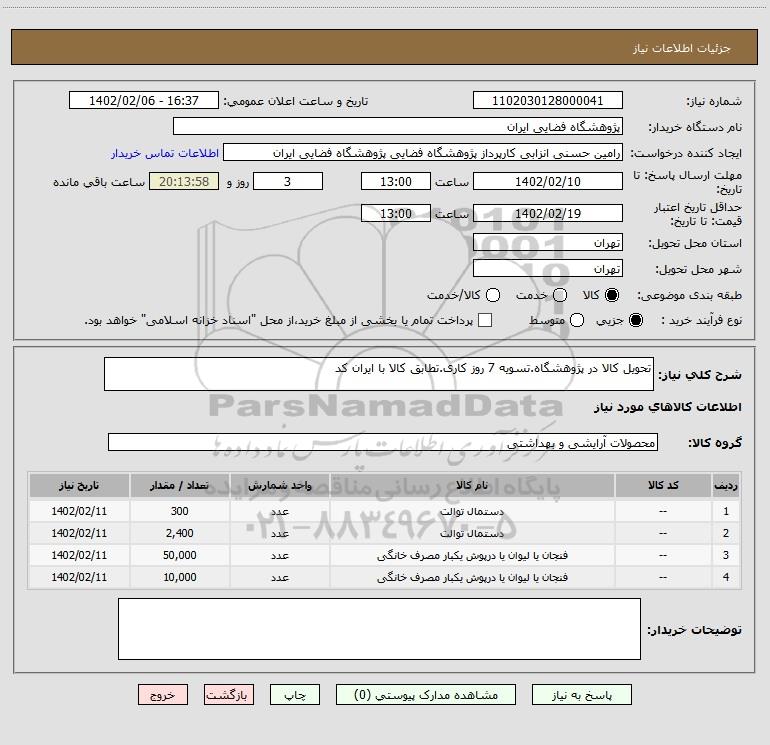The image size is (770, 745).
Task: Click the بازگشت back button
Action: click(x=229, y=694)
